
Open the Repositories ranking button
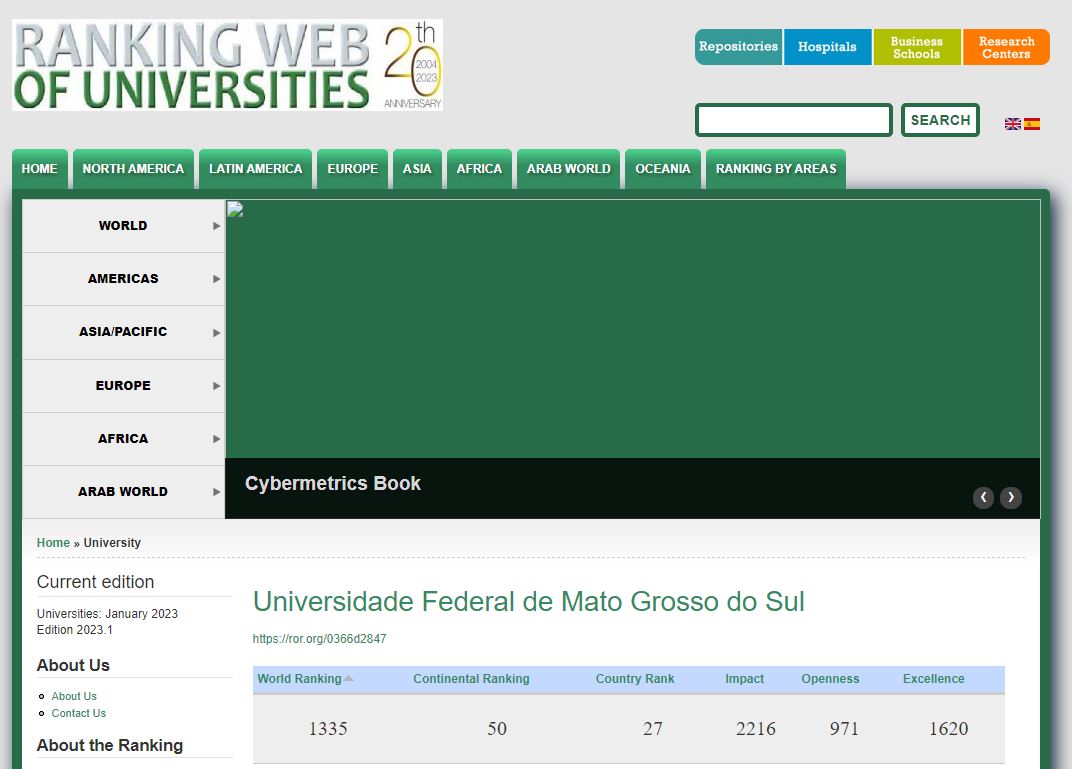coord(738,47)
